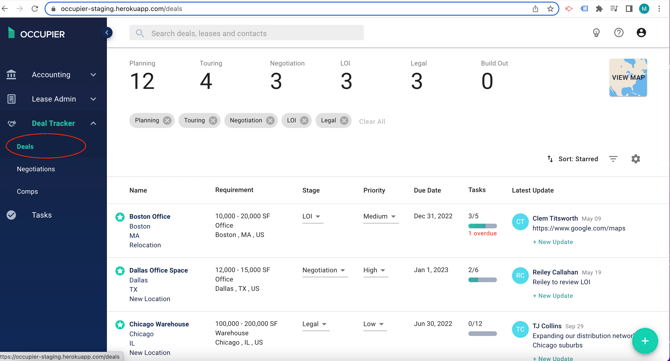Image resolution: width=670 pixels, height=361 pixels.
Task: Click Dallas Office tasks progress bar
Action: coord(482,280)
